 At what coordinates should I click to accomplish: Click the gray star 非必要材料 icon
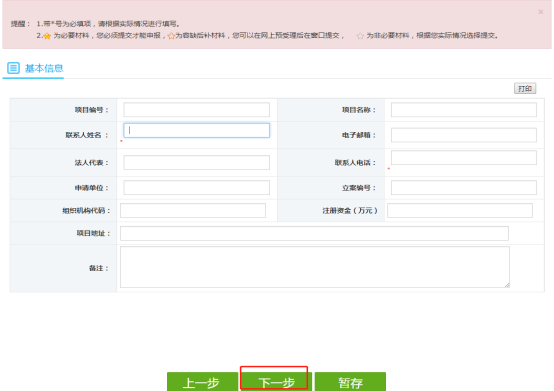click(360, 36)
